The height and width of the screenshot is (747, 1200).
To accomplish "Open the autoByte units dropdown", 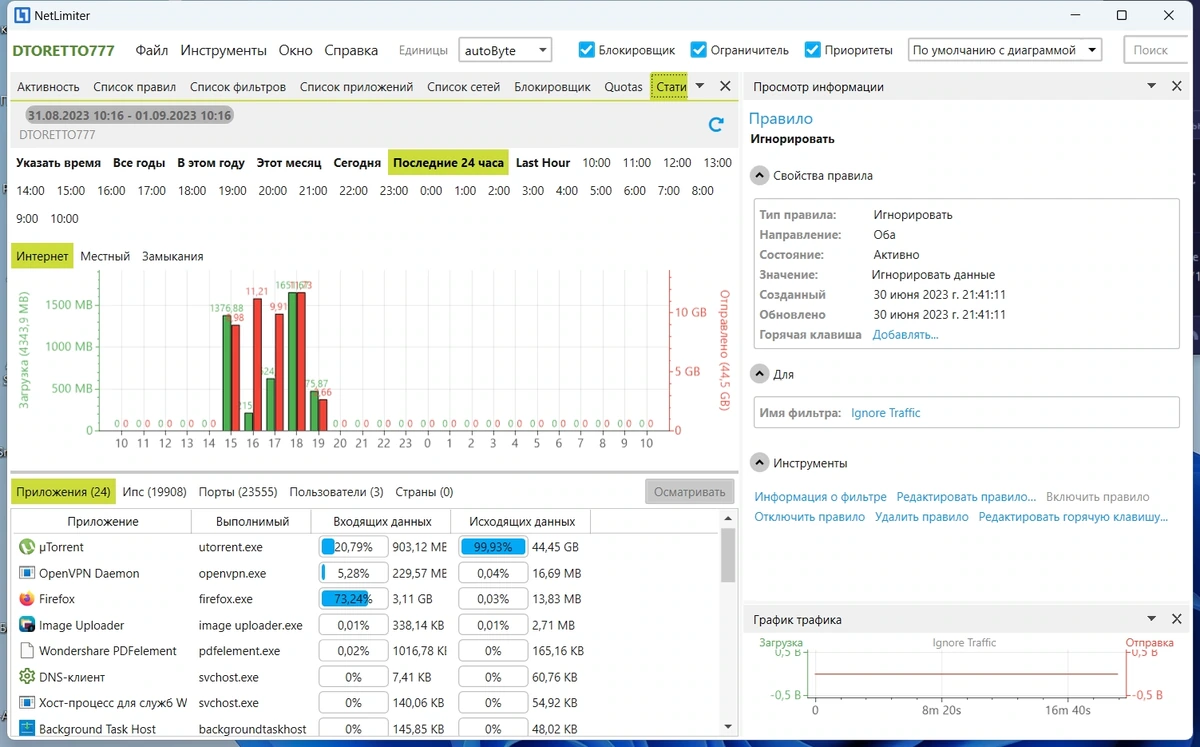I will (505, 50).
